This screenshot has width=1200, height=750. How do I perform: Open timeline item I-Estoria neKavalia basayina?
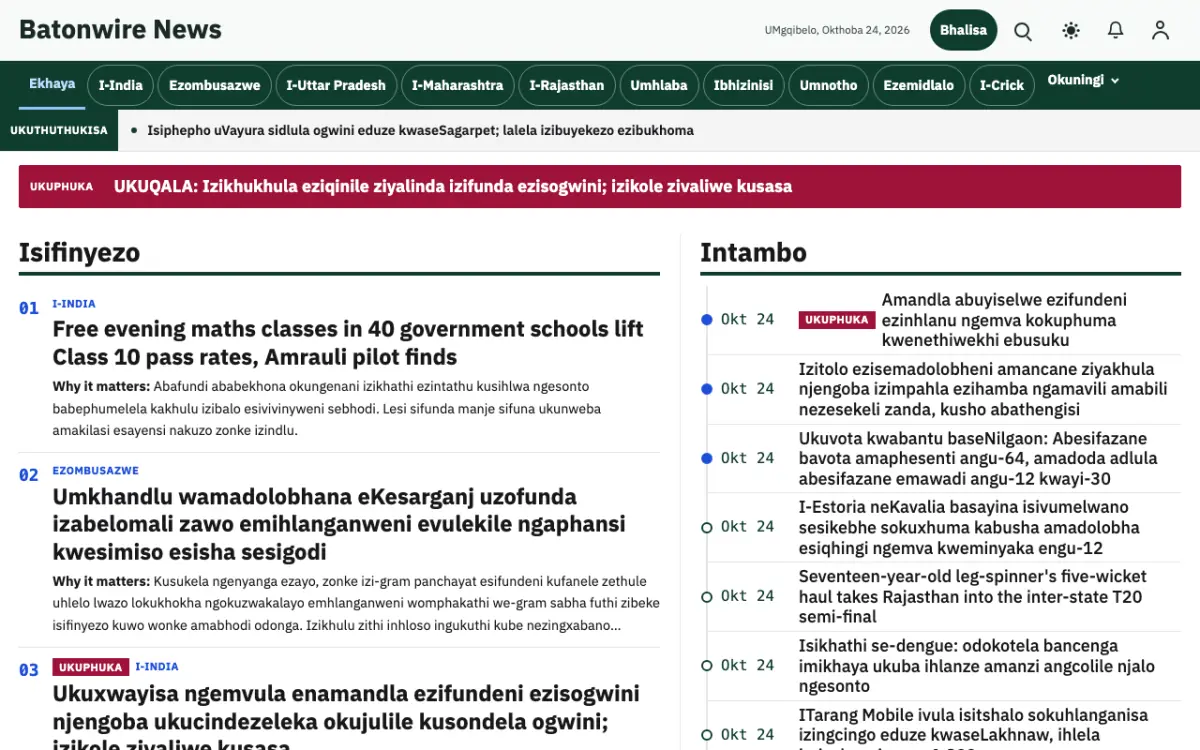pos(969,527)
